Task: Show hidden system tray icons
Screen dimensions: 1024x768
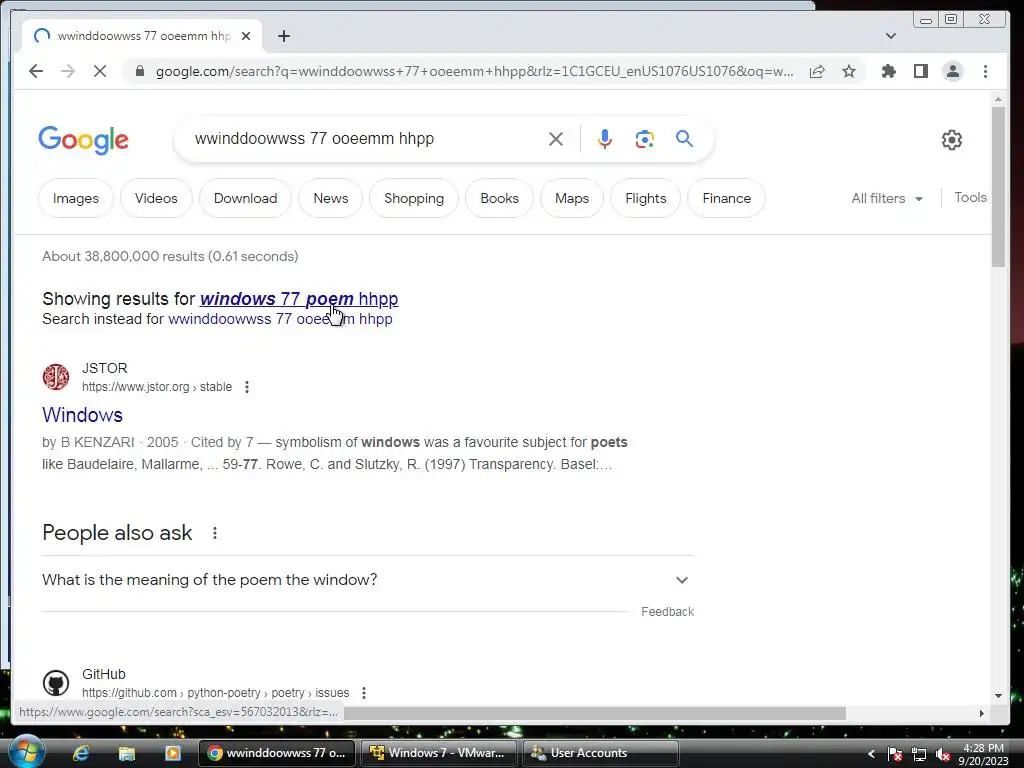Action: tap(871, 754)
